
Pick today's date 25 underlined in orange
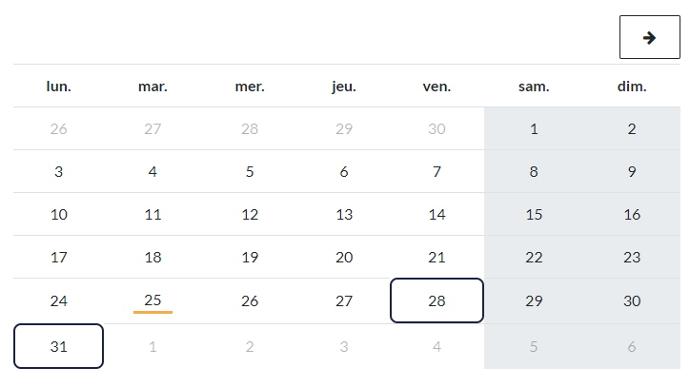[153, 300]
